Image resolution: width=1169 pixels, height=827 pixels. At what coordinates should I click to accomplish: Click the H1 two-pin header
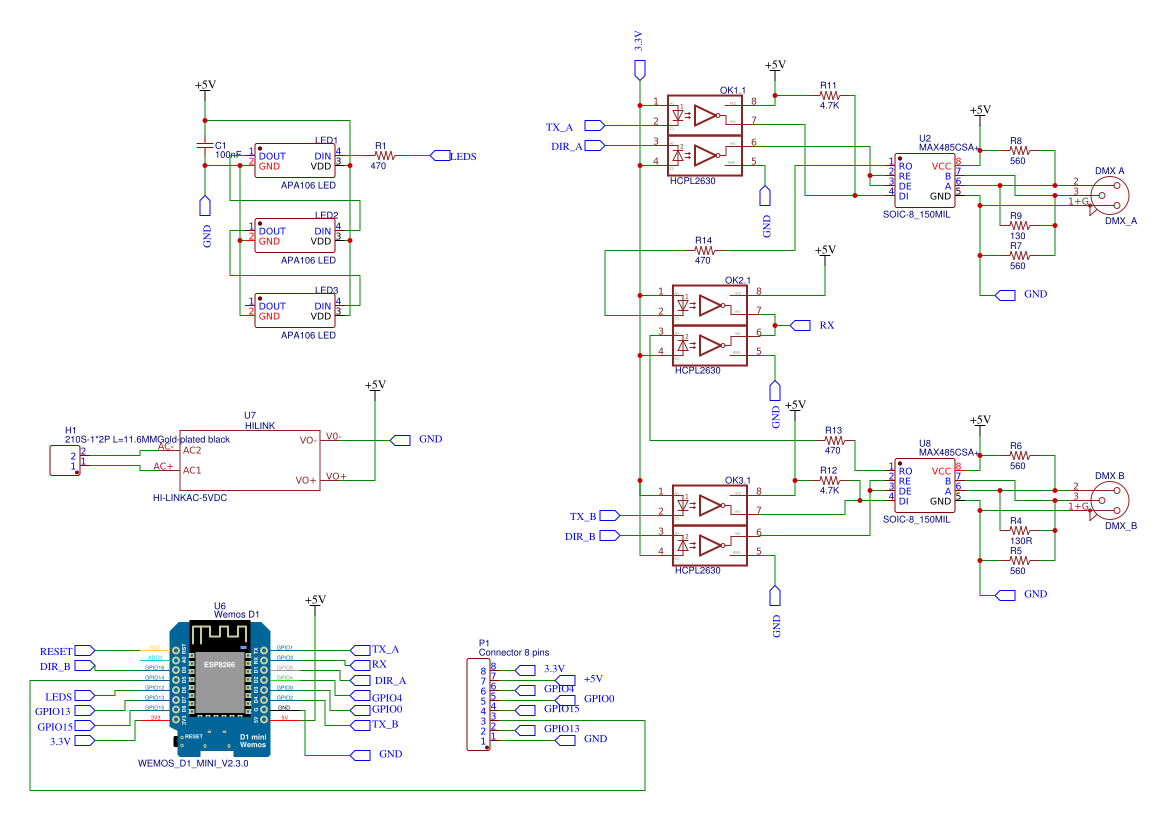pyautogui.click(x=65, y=461)
